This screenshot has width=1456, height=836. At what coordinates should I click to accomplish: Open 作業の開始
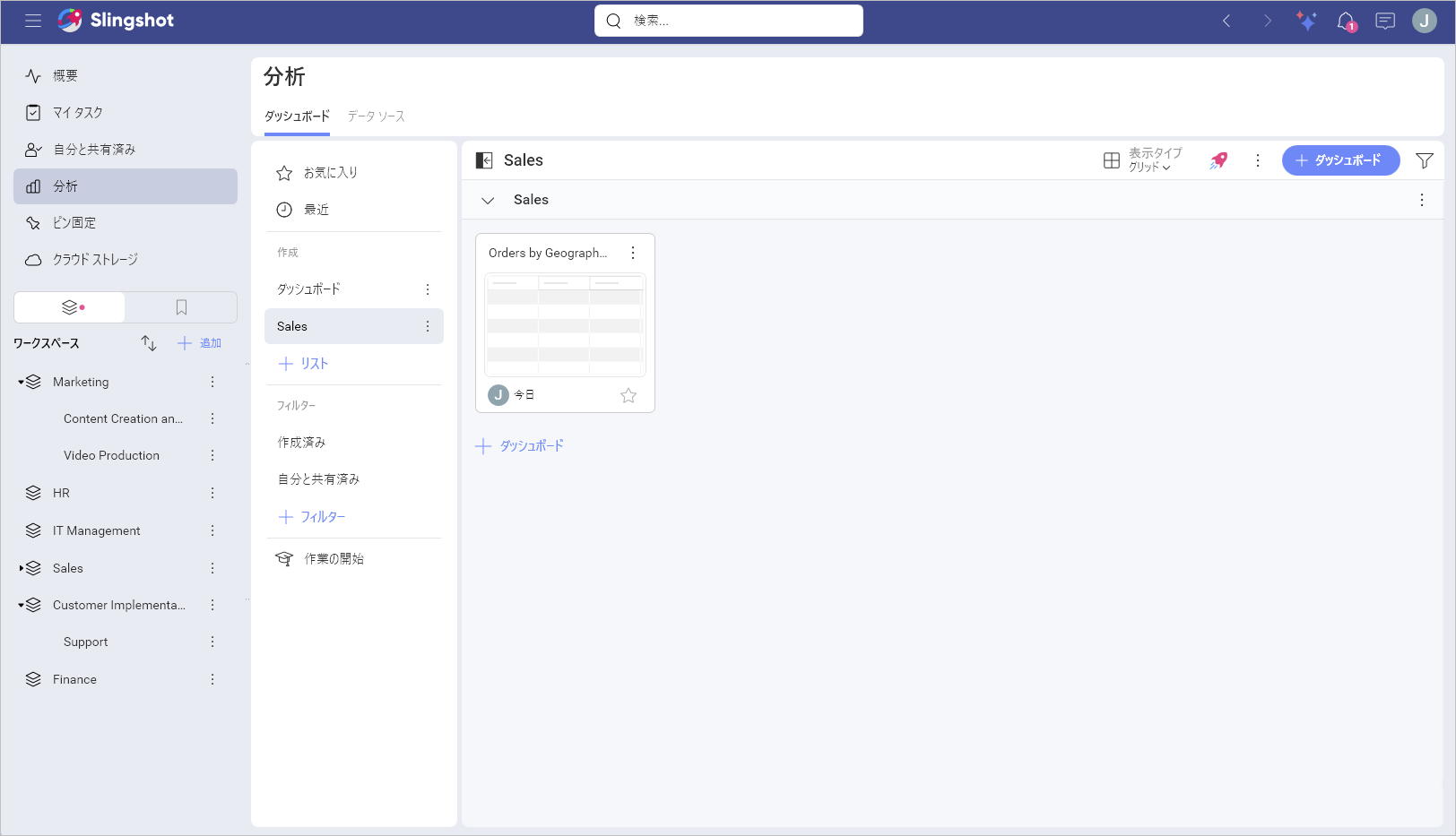[354, 559]
